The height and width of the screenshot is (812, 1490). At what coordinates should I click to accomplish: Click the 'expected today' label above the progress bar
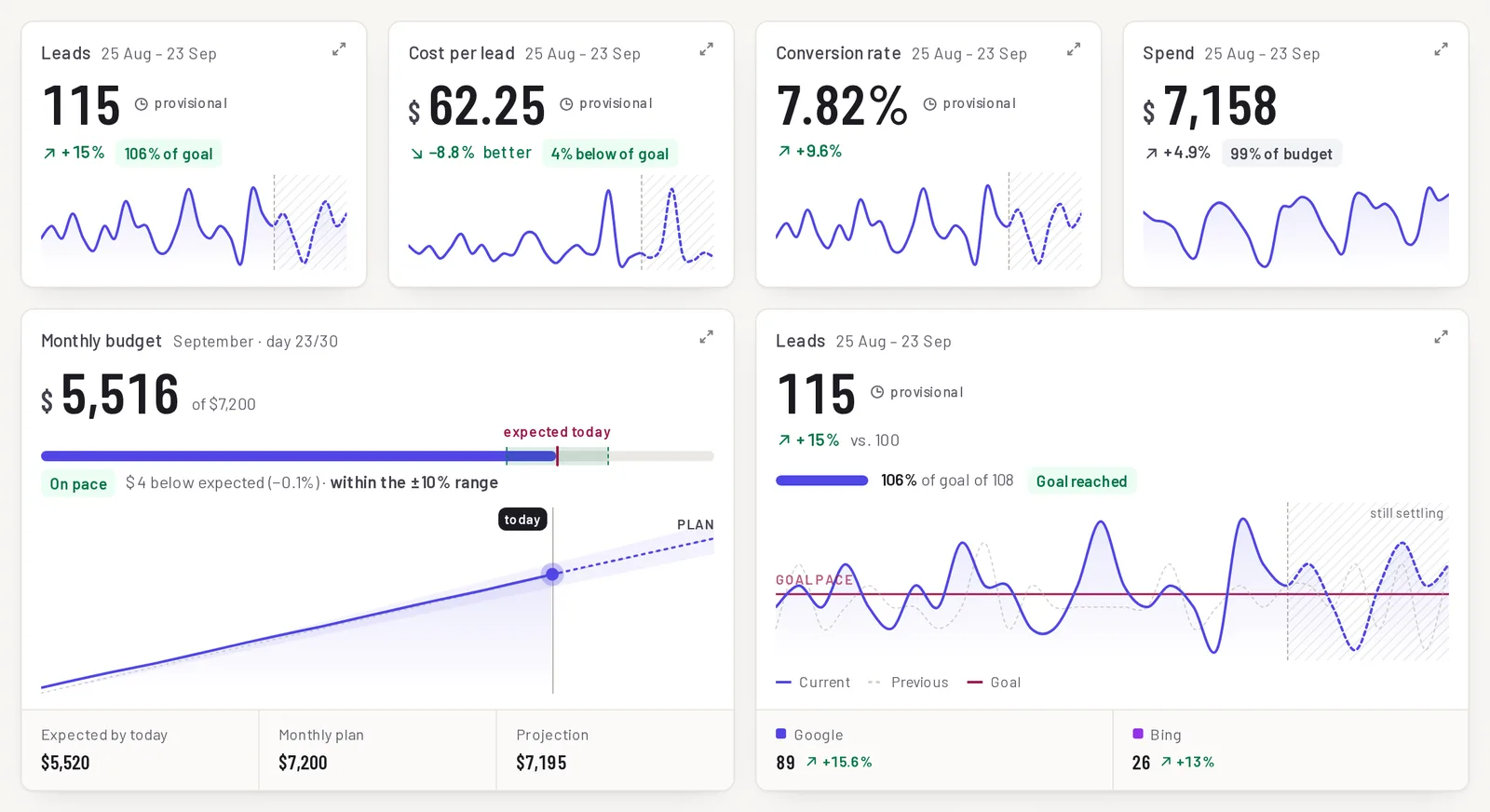tap(557, 432)
